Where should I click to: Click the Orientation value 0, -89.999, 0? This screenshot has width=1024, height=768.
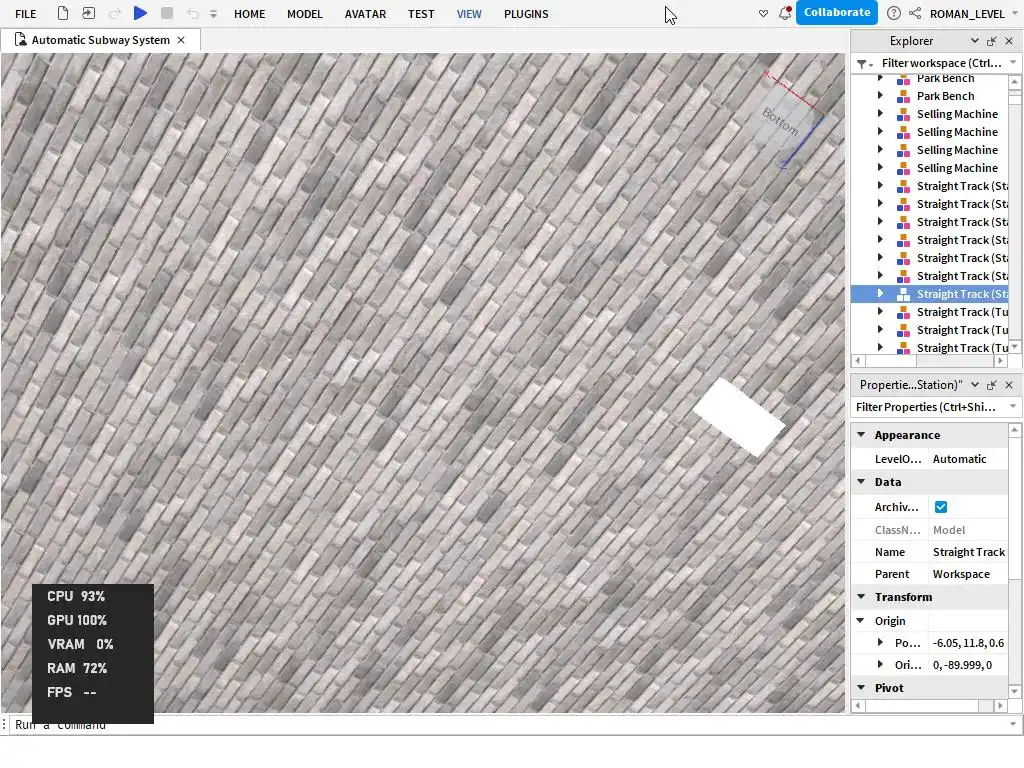[968, 665]
